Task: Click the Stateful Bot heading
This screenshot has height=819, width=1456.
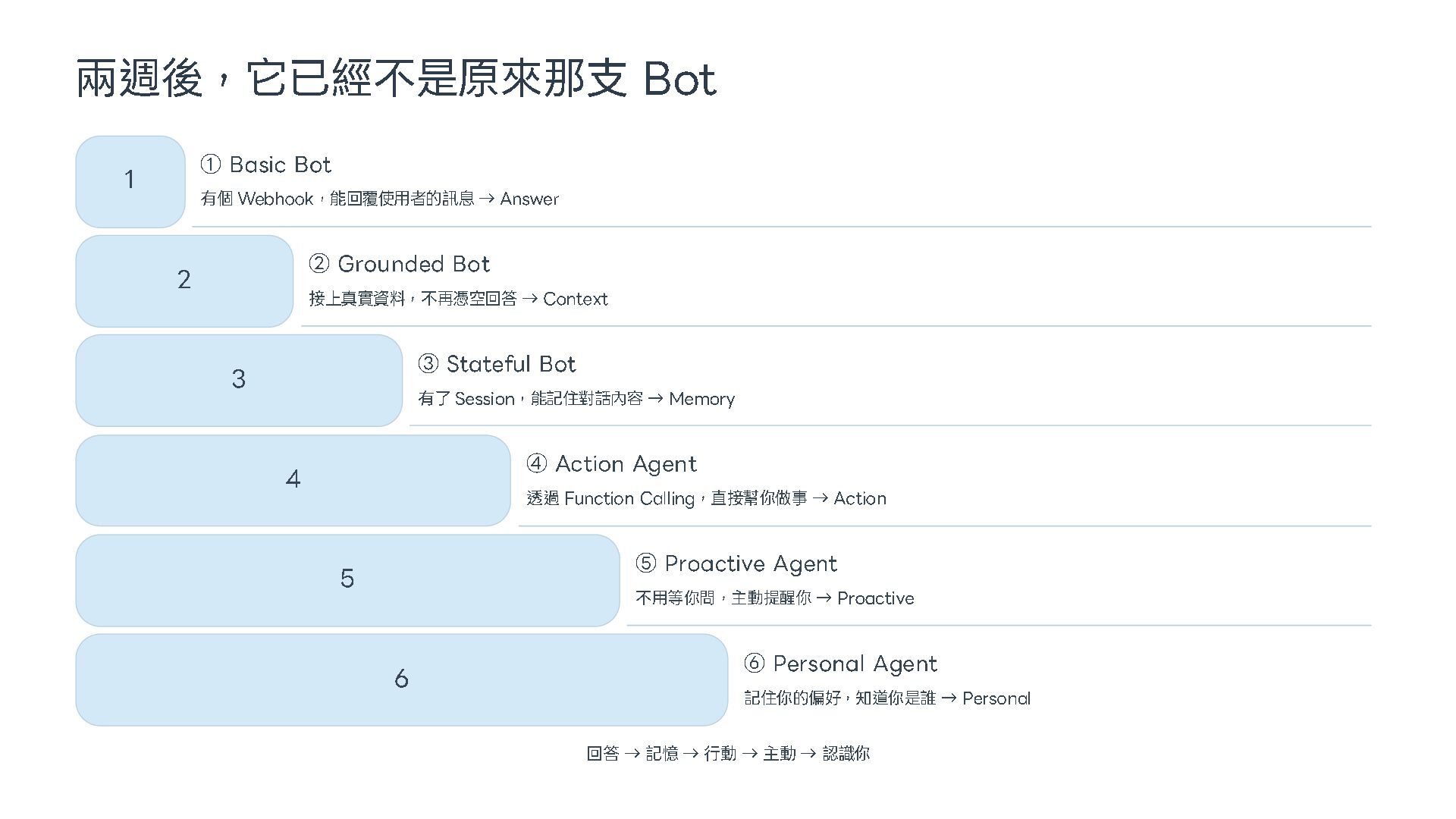Action: (497, 364)
